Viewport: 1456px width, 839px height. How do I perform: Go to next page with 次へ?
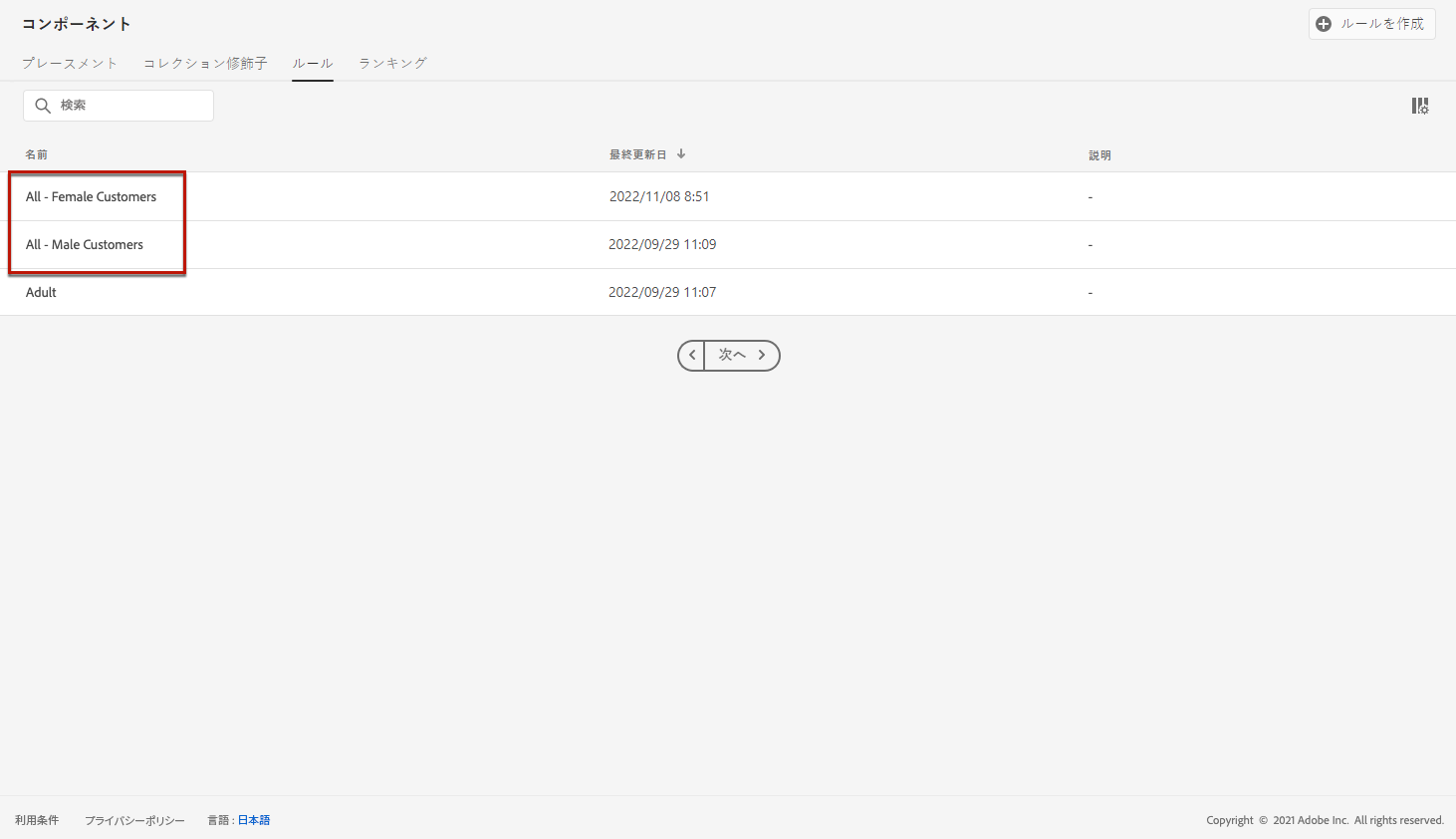pyautogui.click(x=742, y=355)
